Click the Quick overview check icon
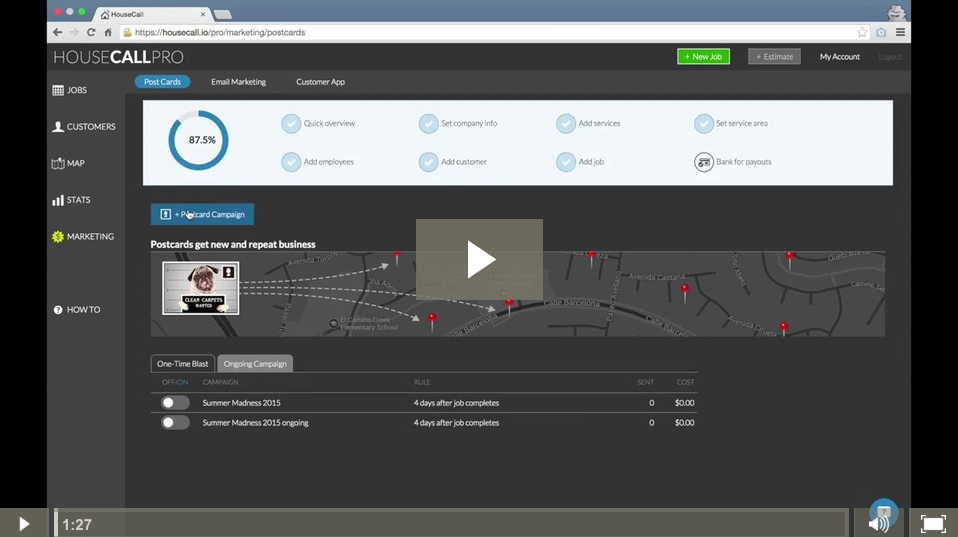 (x=291, y=123)
